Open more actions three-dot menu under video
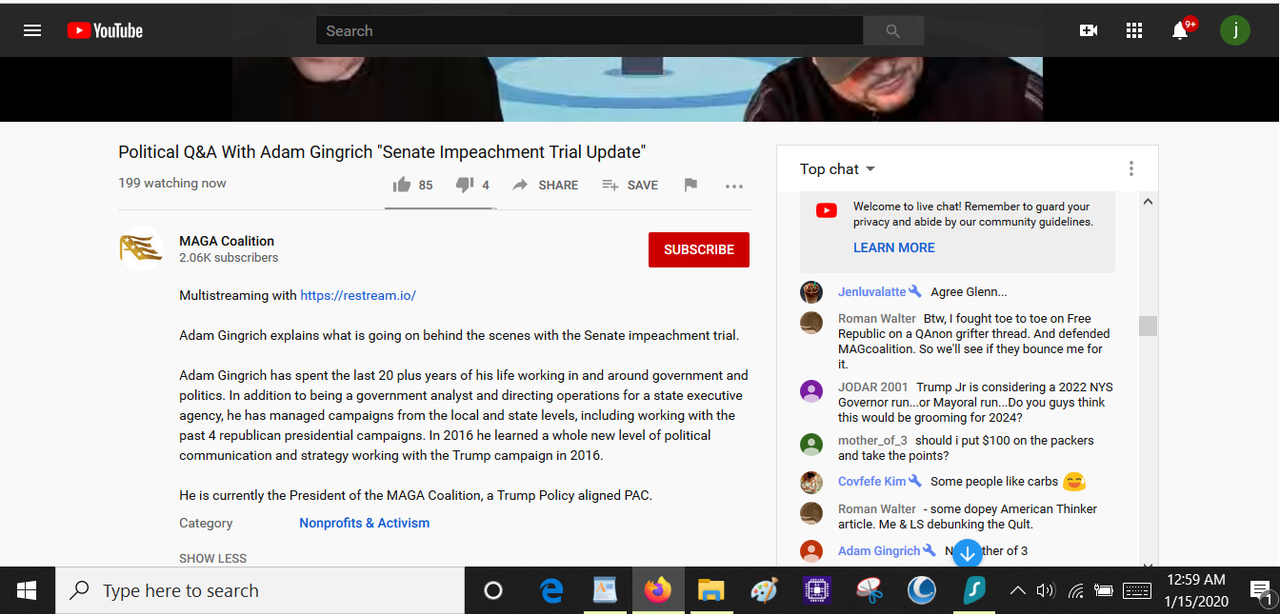Image resolution: width=1280 pixels, height=614 pixels. click(x=734, y=186)
